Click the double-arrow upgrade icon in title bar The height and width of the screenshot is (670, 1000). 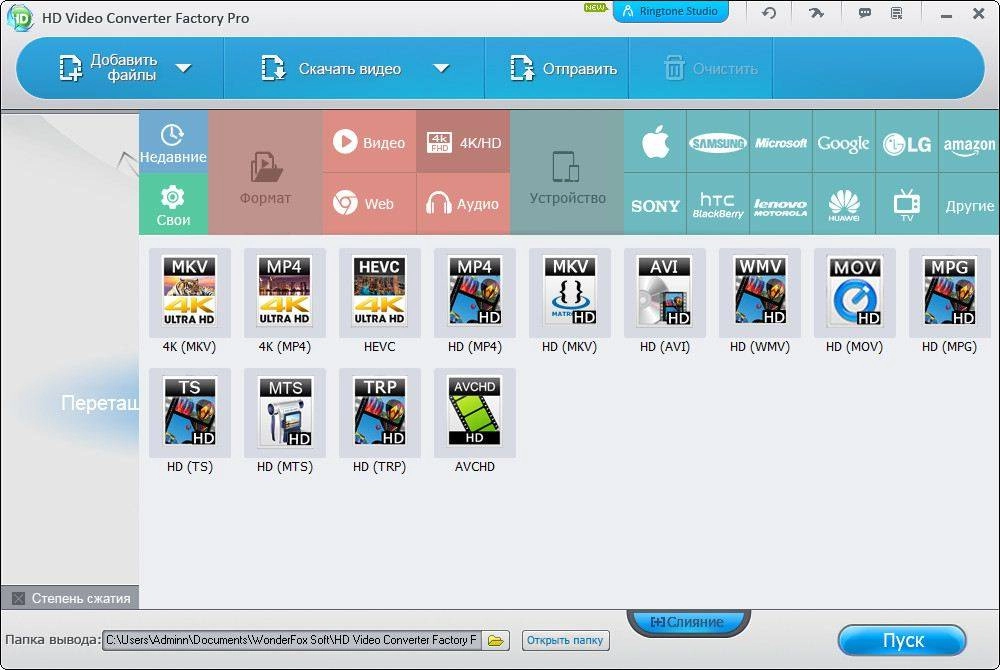pyautogui.click(x=816, y=13)
